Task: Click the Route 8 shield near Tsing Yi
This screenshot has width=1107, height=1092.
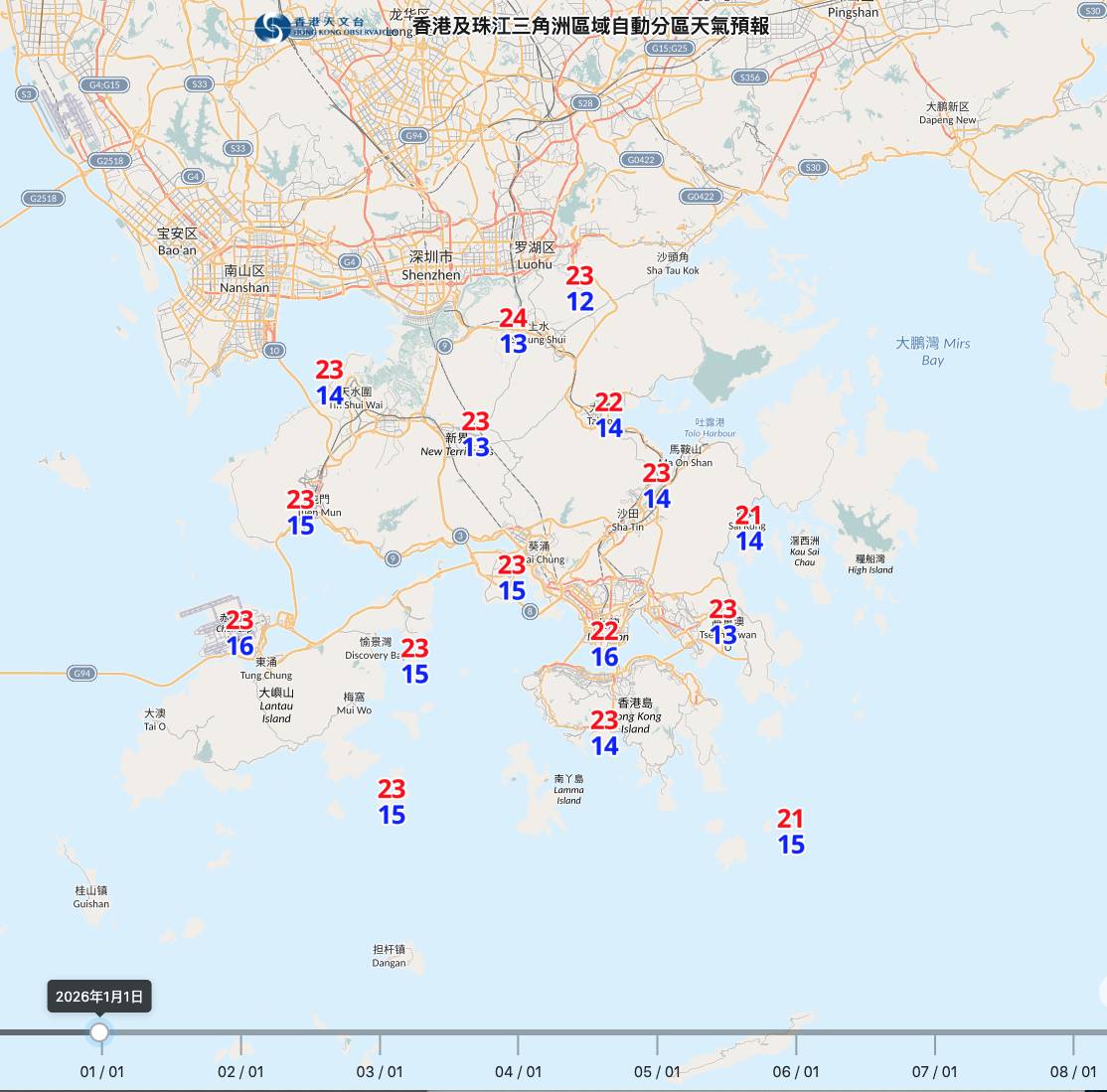Action: (x=531, y=611)
